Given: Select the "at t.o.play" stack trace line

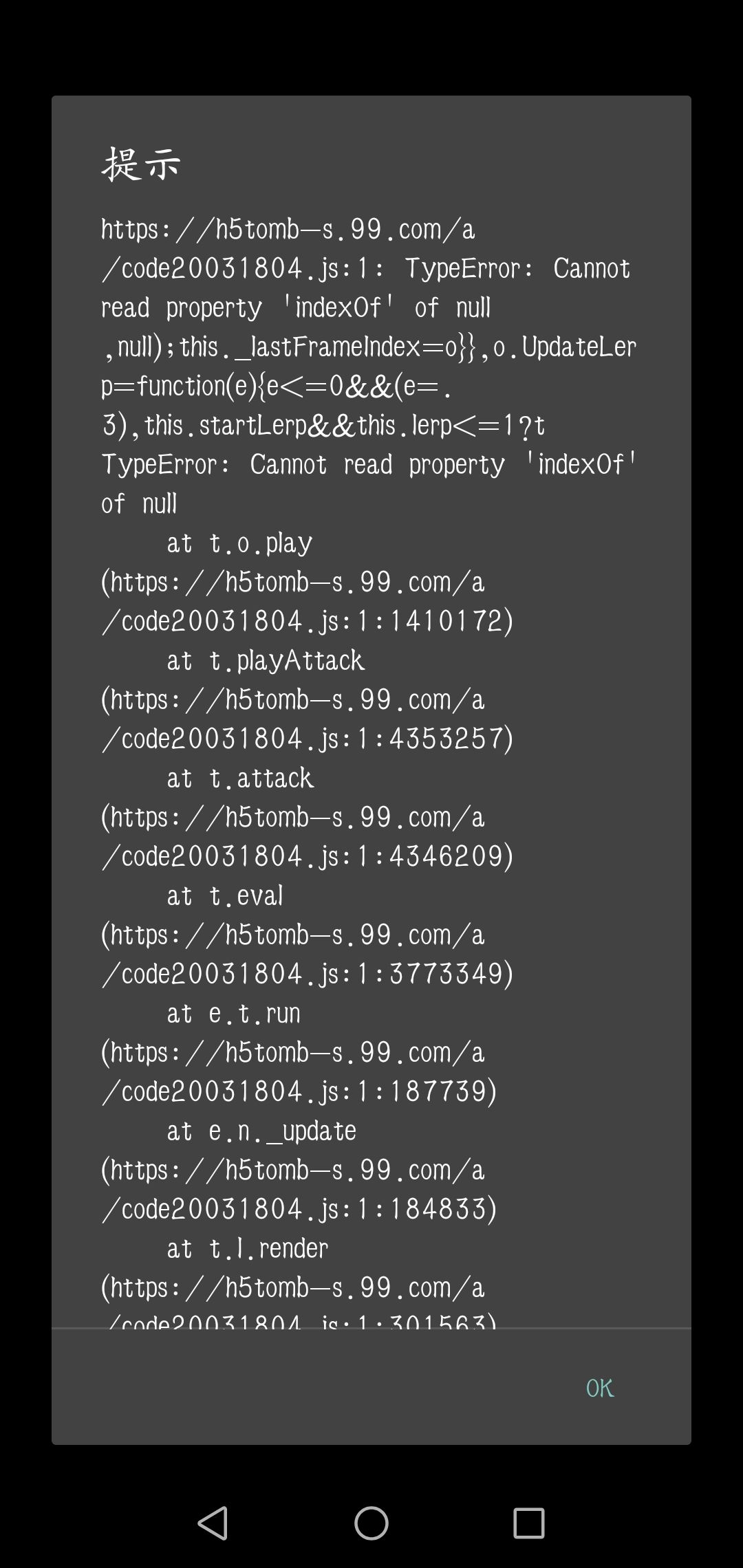Looking at the screenshot, I should [239, 543].
